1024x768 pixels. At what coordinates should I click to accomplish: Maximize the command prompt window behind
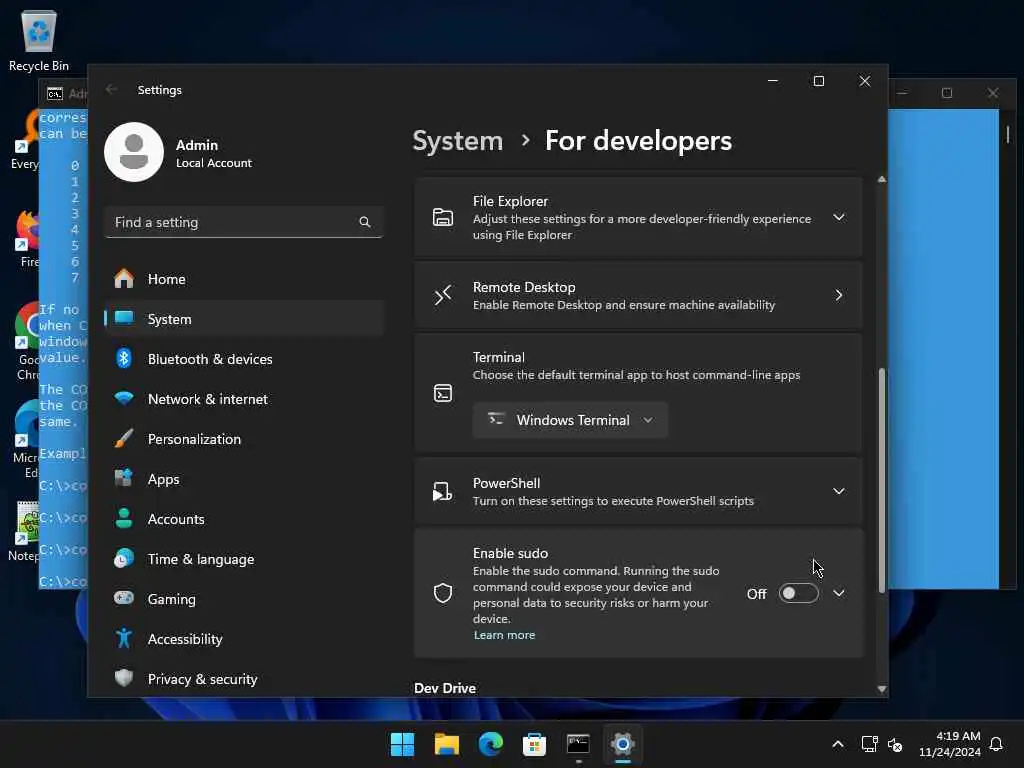point(947,93)
